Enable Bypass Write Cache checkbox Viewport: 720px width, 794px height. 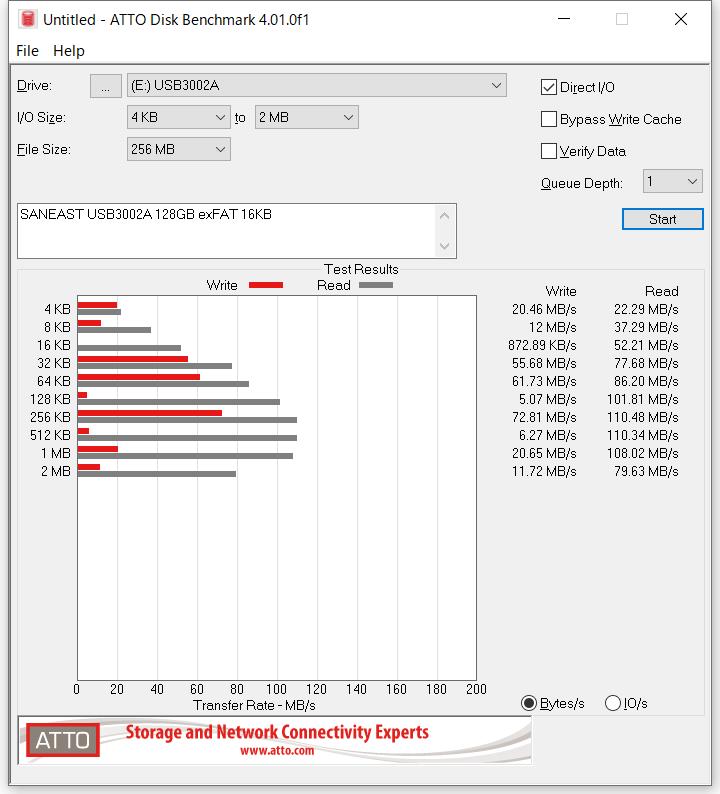point(549,119)
